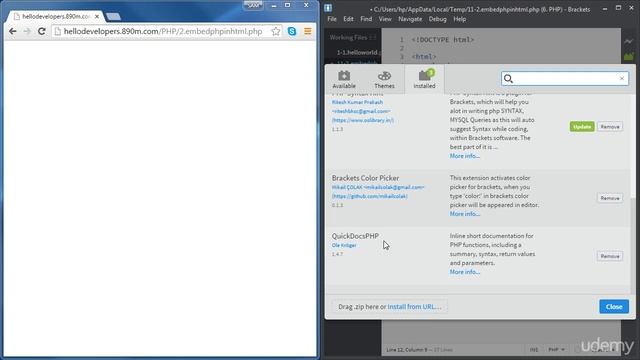Screen dimensions: 640x360
Task: Select the hellodevelopers.890m.com Chrome tab
Action: point(56,16)
